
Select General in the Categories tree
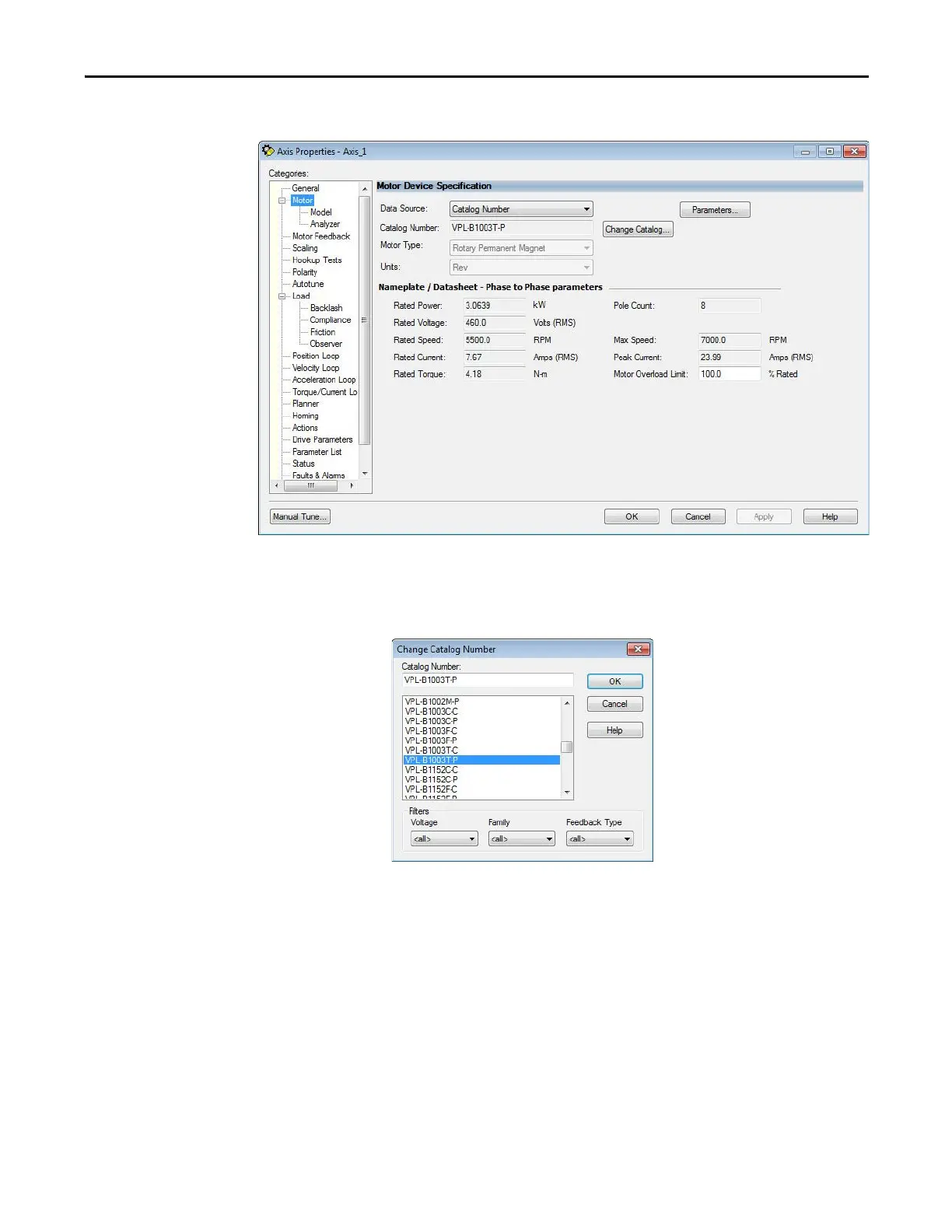click(x=305, y=188)
